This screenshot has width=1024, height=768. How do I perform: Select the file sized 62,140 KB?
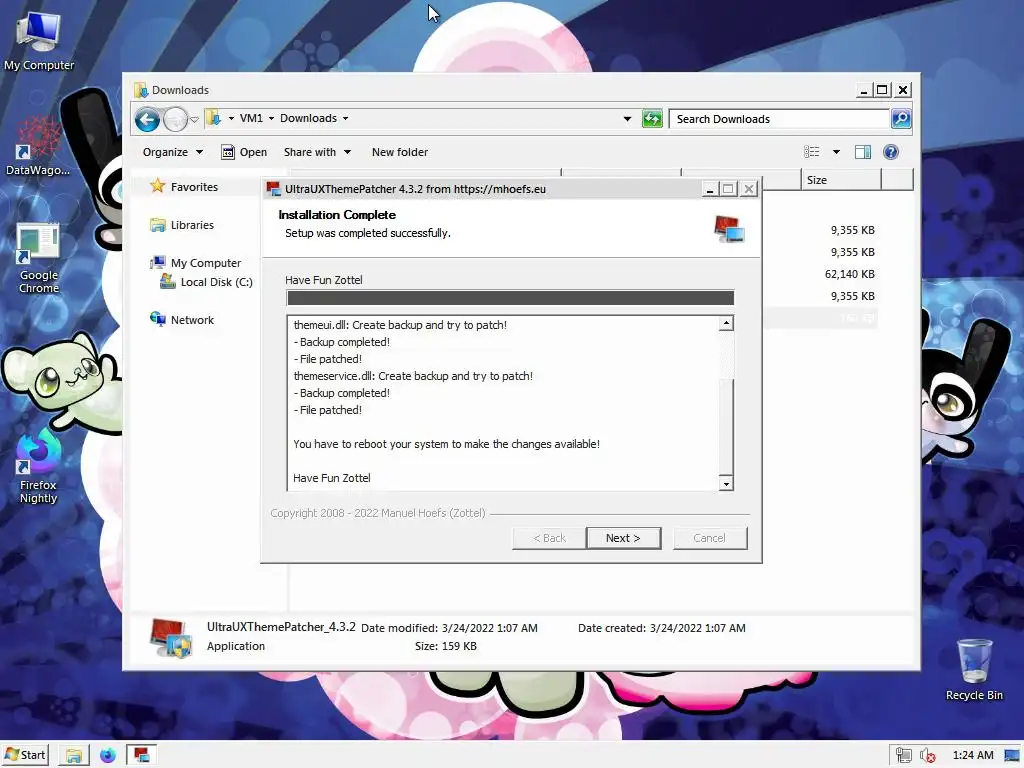(x=849, y=274)
